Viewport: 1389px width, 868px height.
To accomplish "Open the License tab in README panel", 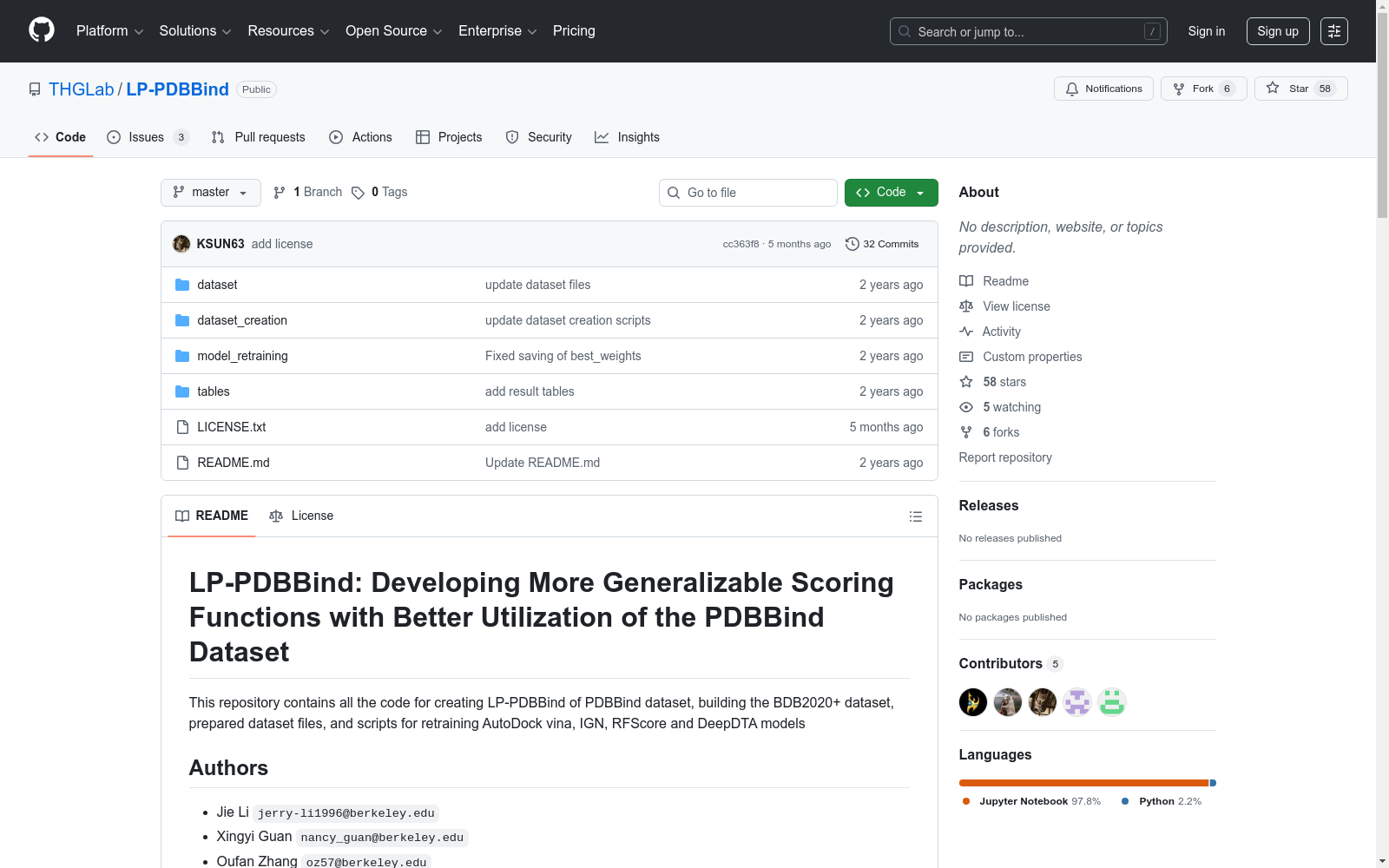I will pyautogui.click(x=301, y=516).
